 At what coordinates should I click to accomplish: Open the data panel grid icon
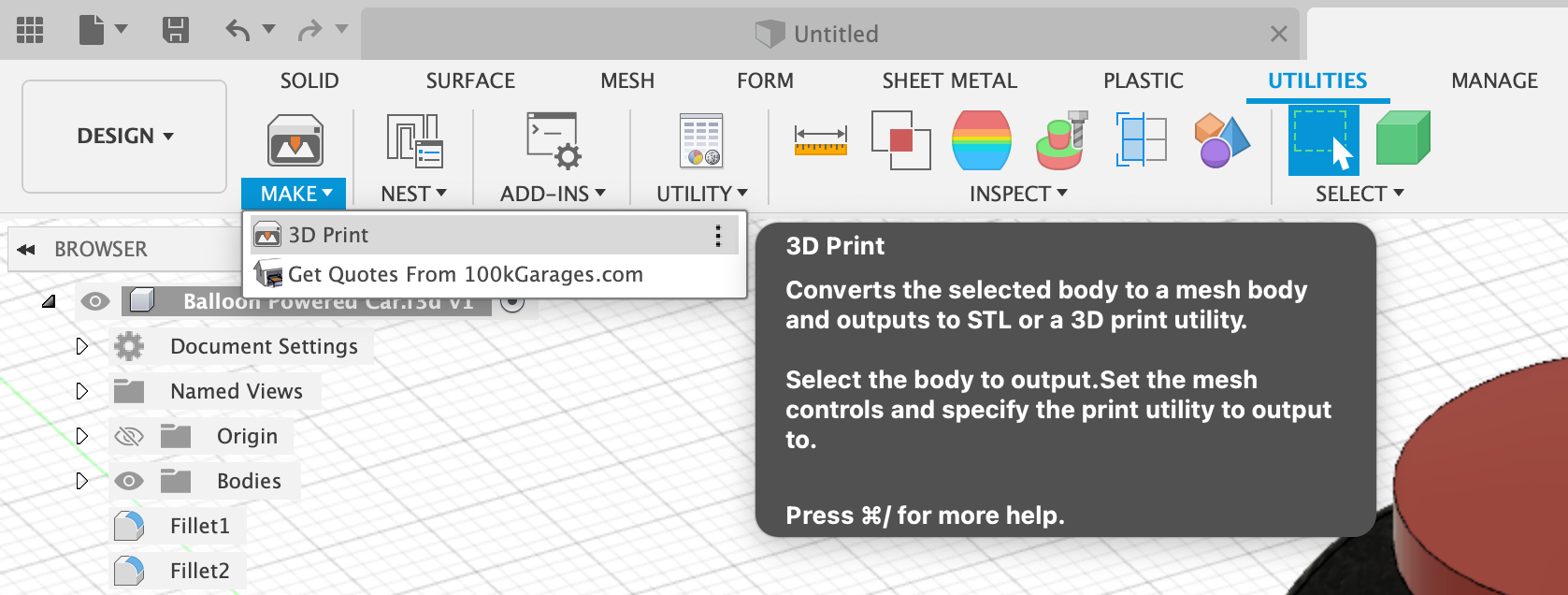pos(30,30)
